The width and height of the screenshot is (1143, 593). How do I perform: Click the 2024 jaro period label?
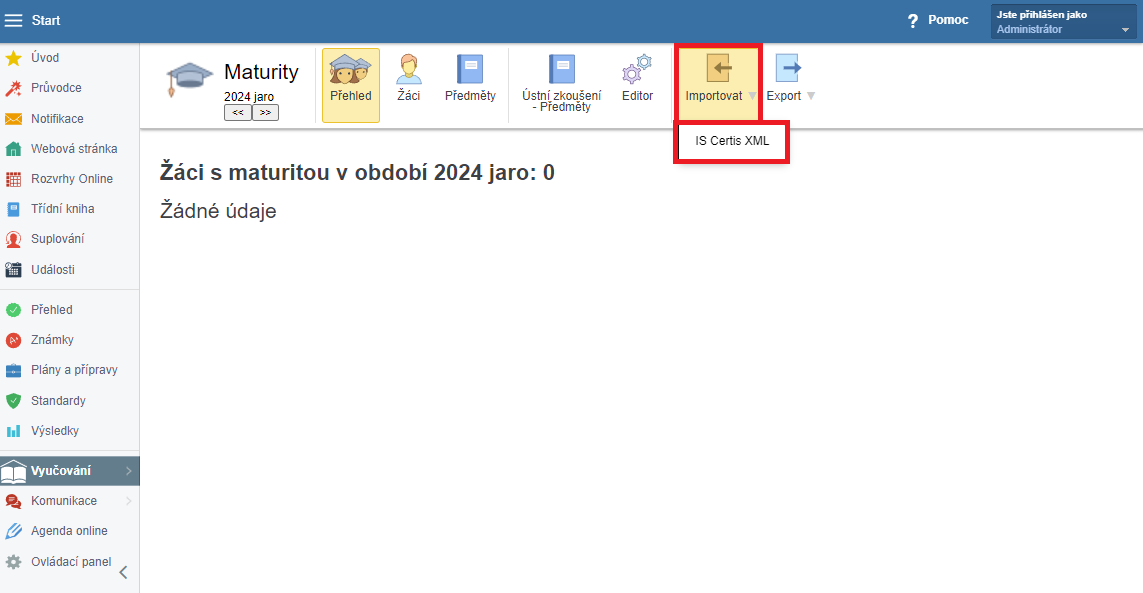[x=249, y=97]
